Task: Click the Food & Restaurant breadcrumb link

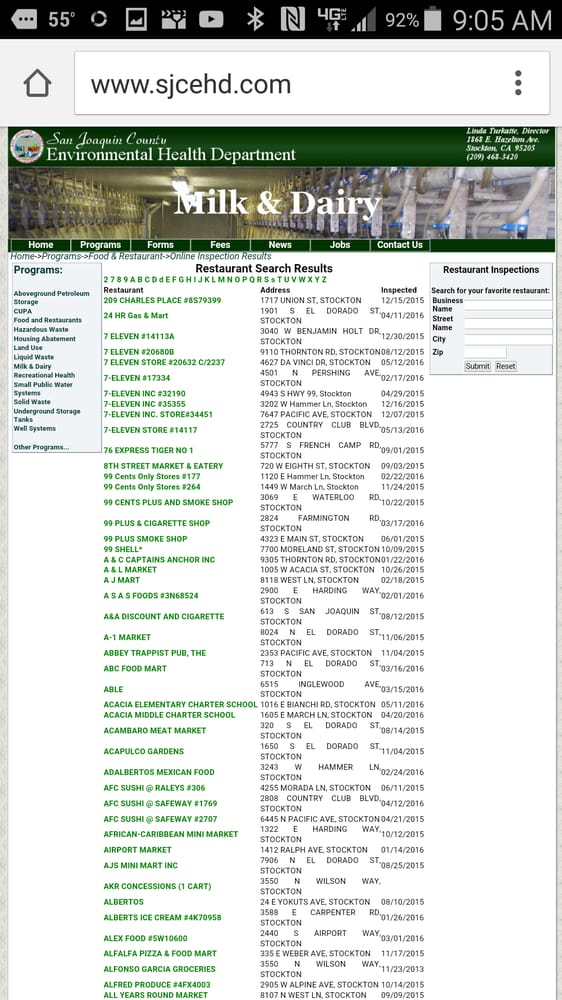Action: [x=126, y=256]
